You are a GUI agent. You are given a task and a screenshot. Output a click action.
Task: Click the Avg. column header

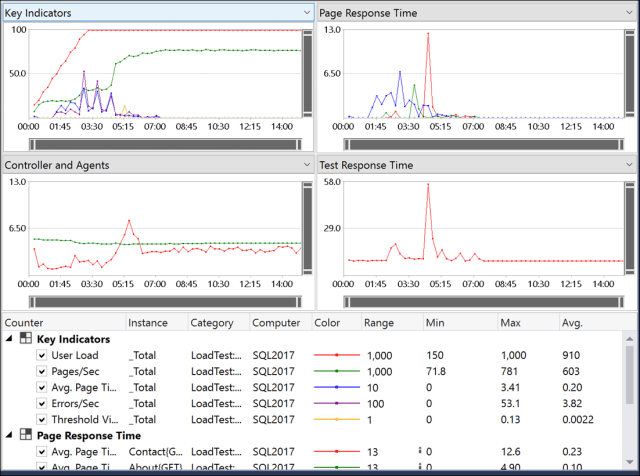[590, 323]
